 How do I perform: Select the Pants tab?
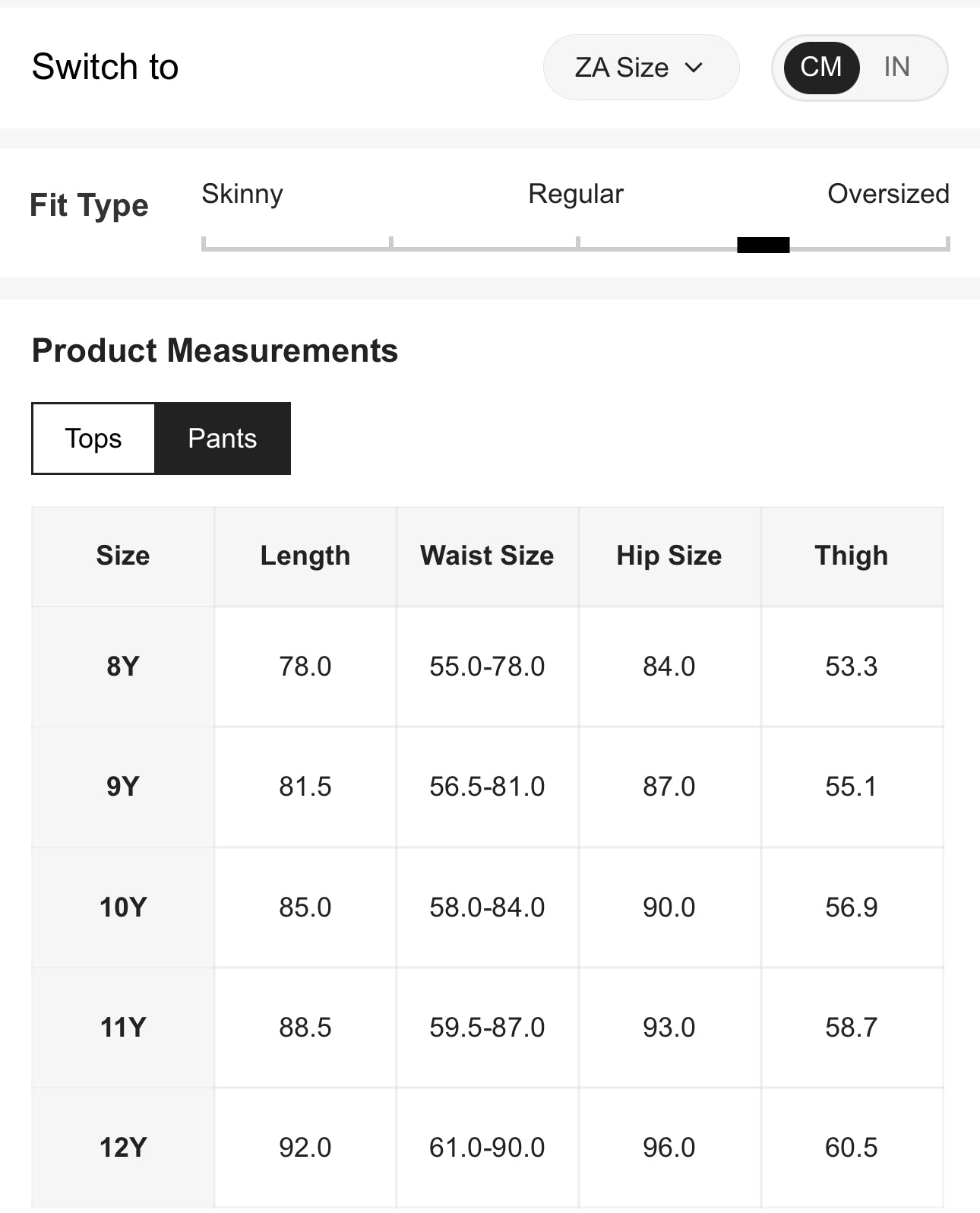tap(223, 439)
